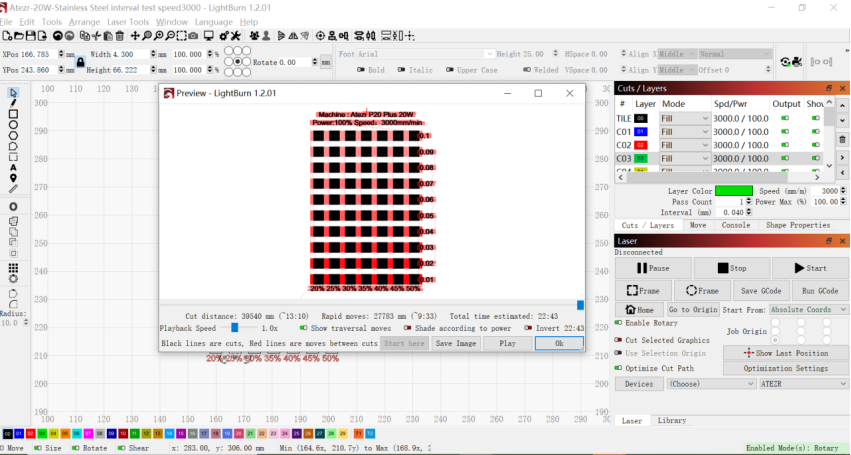Switch to the Console tab
This screenshot has width=851, height=455.
(735, 225)
